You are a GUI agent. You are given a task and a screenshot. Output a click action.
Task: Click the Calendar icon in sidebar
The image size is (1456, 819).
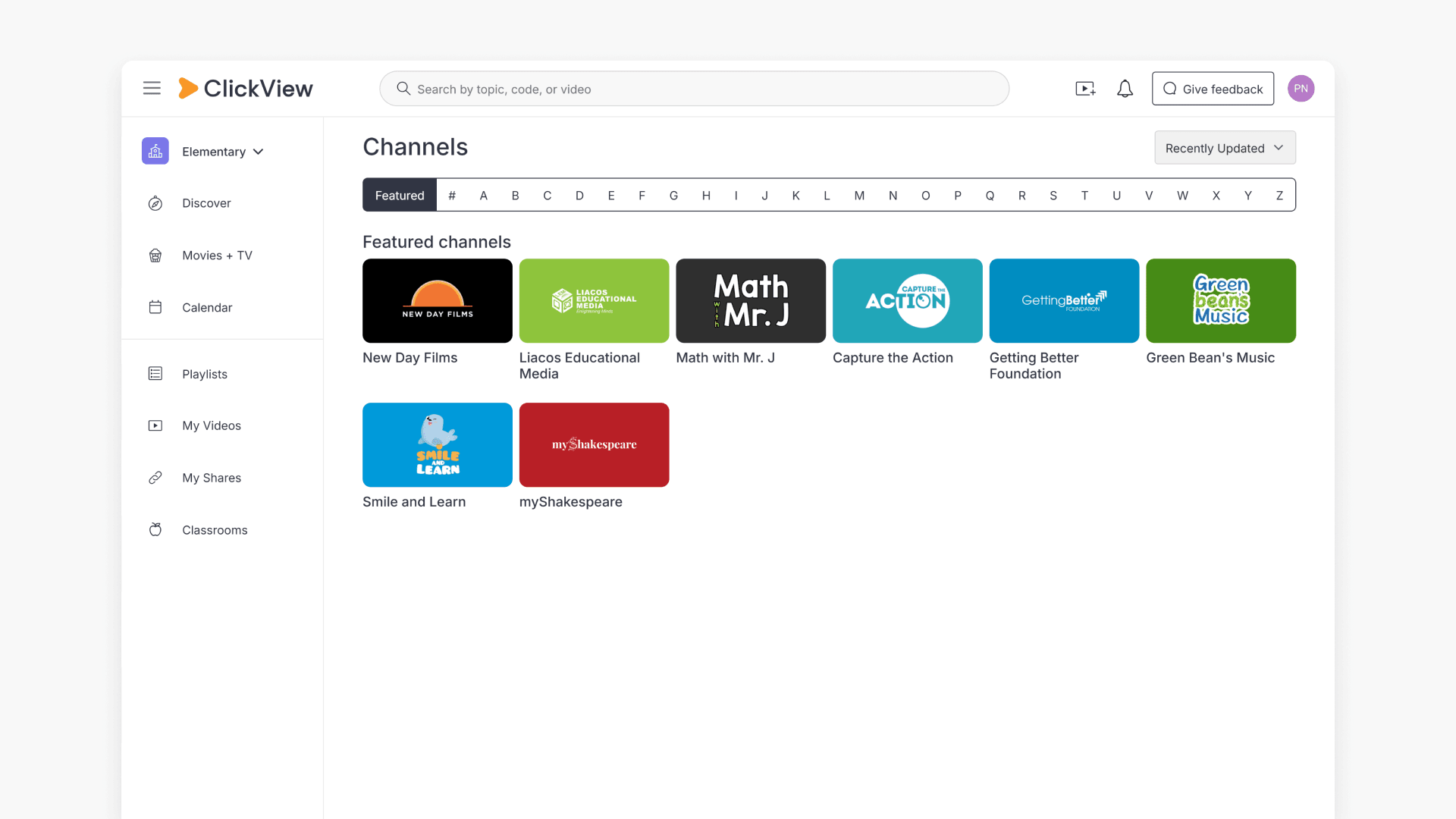tap(155, 307)
